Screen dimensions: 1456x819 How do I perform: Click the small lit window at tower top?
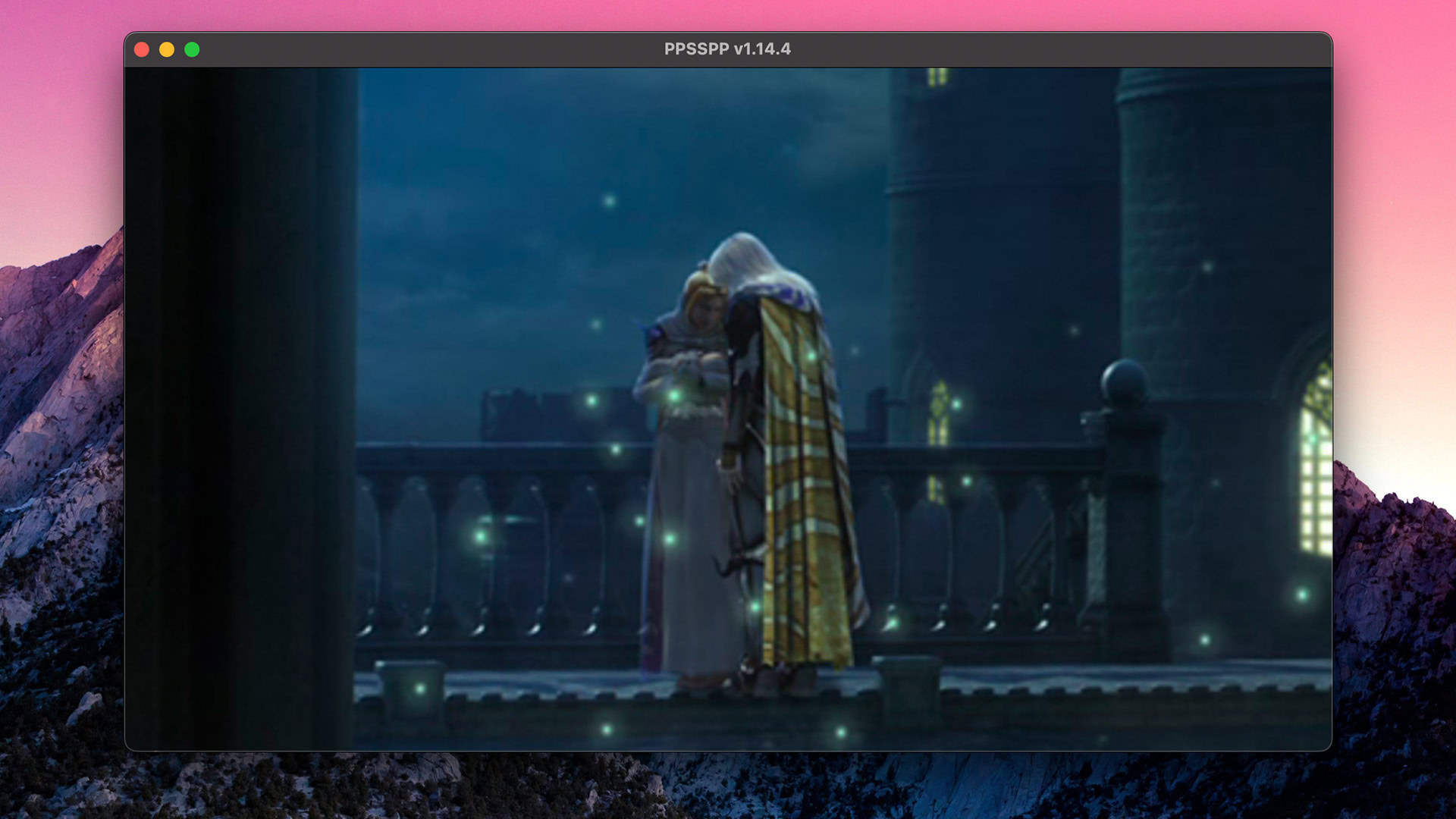[938, 76]
